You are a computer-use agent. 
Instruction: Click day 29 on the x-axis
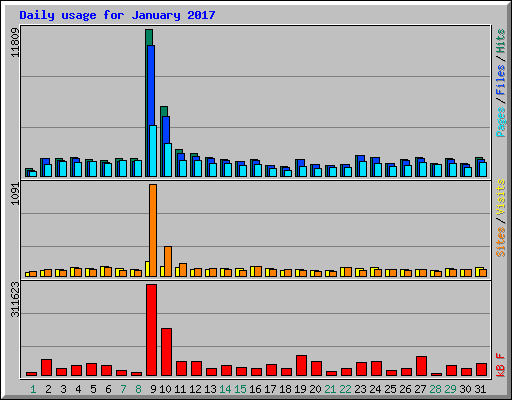coord(450,389)
